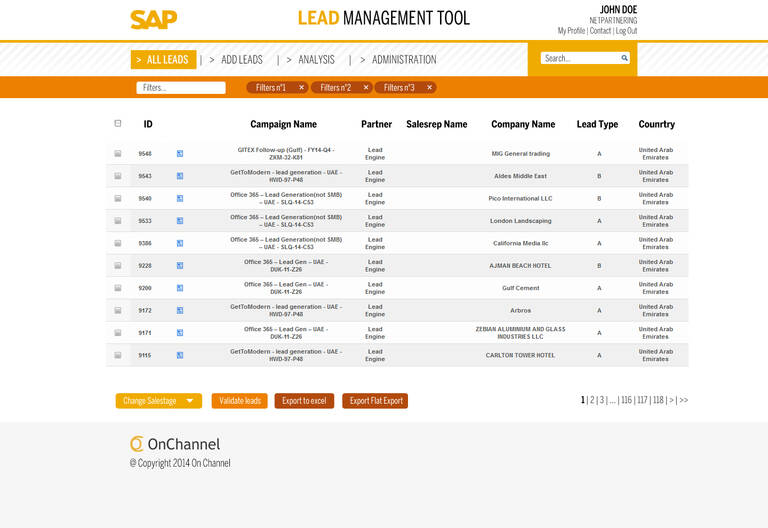Open detail icon for lead 9546
The image size is (768, 528).
coord(180,154)
